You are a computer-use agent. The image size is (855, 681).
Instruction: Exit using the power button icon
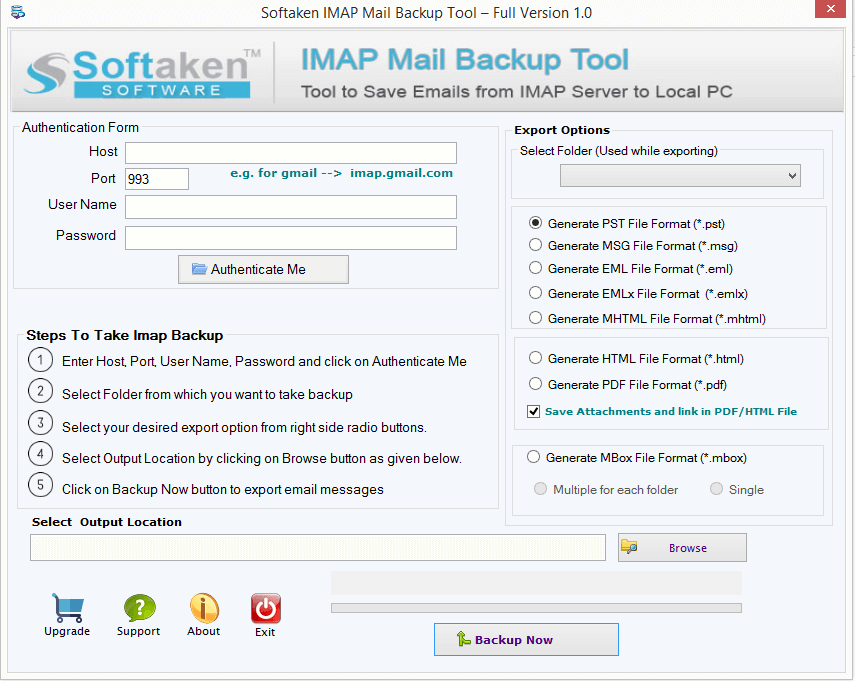click(265, 604)
